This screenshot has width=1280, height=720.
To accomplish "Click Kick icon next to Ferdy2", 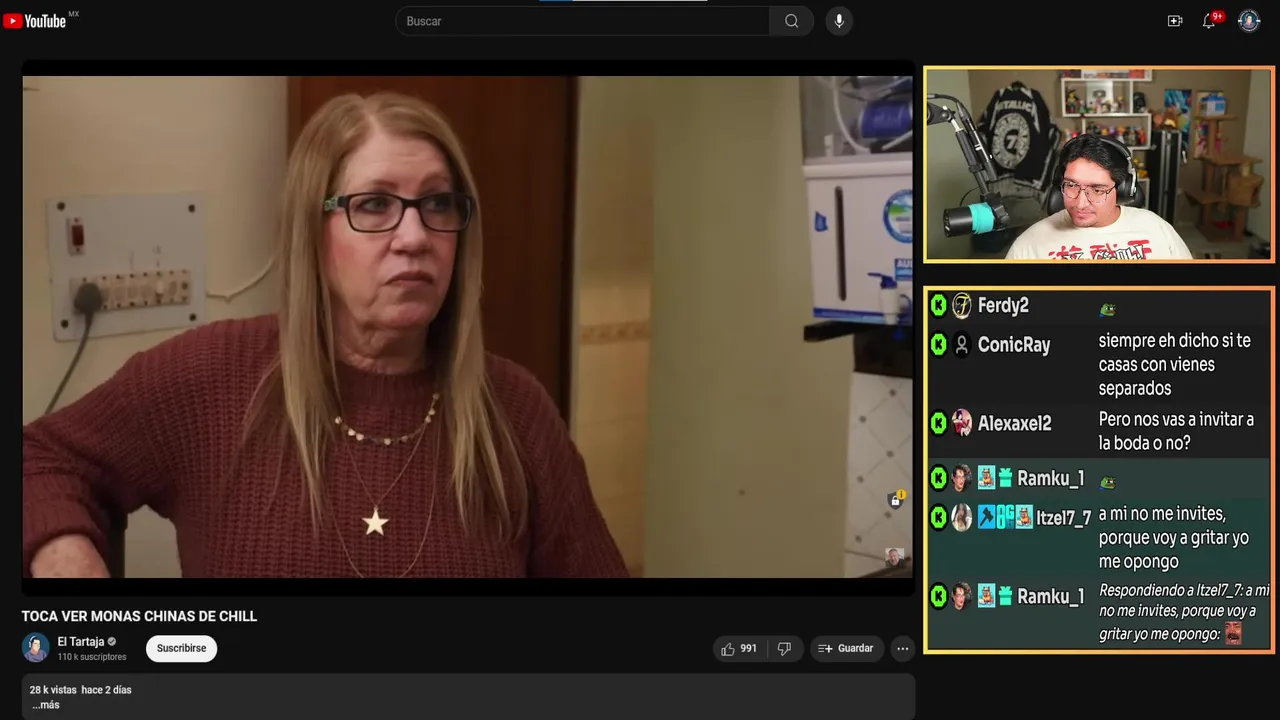I will [938, 306].
